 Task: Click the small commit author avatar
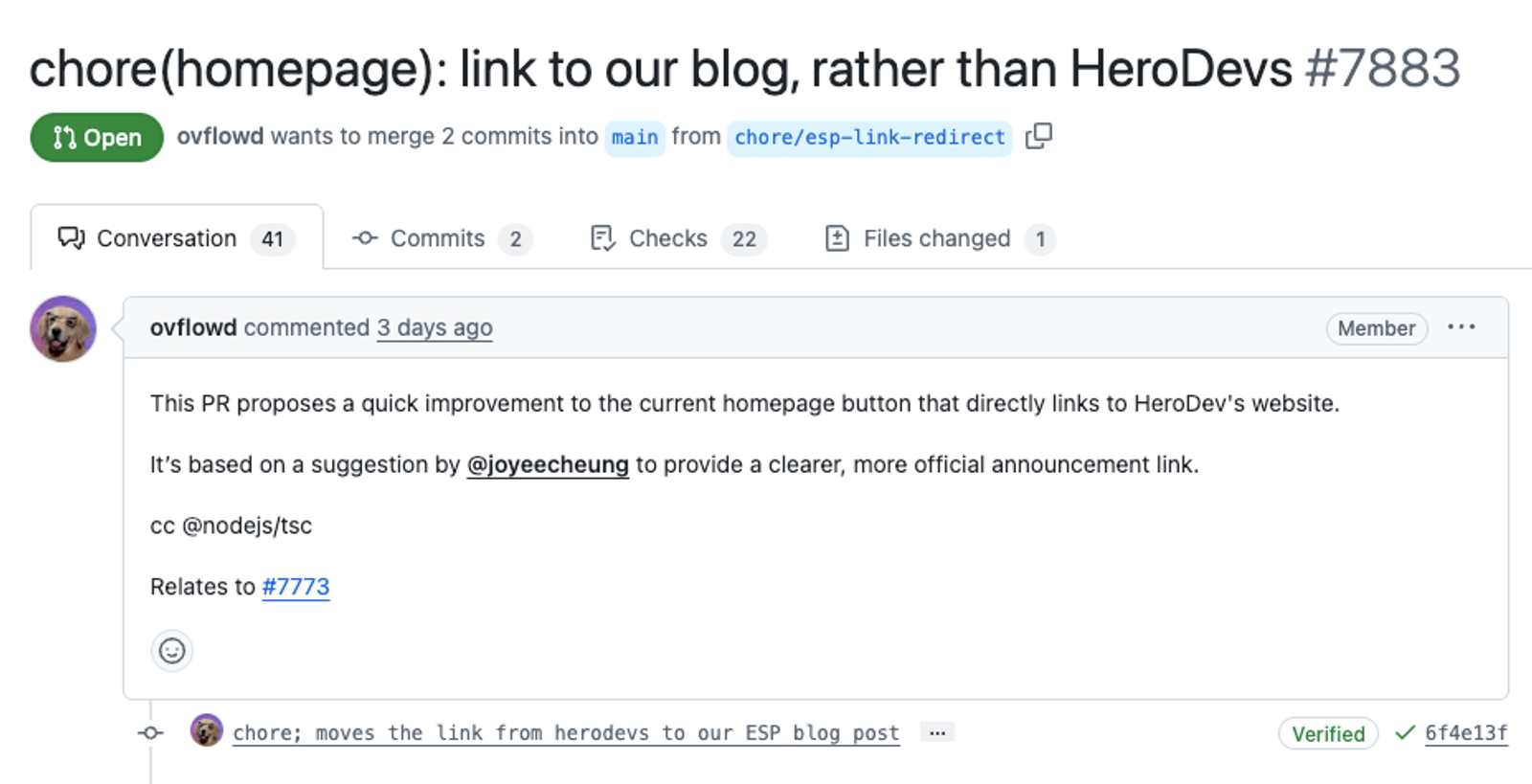point(206,730)
